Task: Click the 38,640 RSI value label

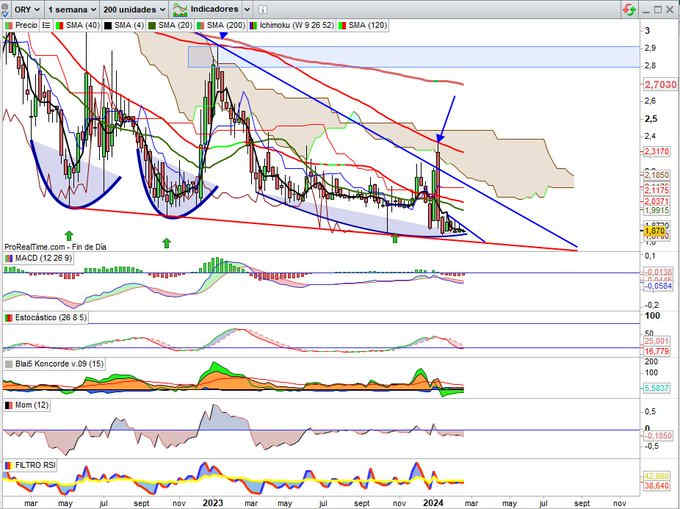Action: tap(656, 486)
